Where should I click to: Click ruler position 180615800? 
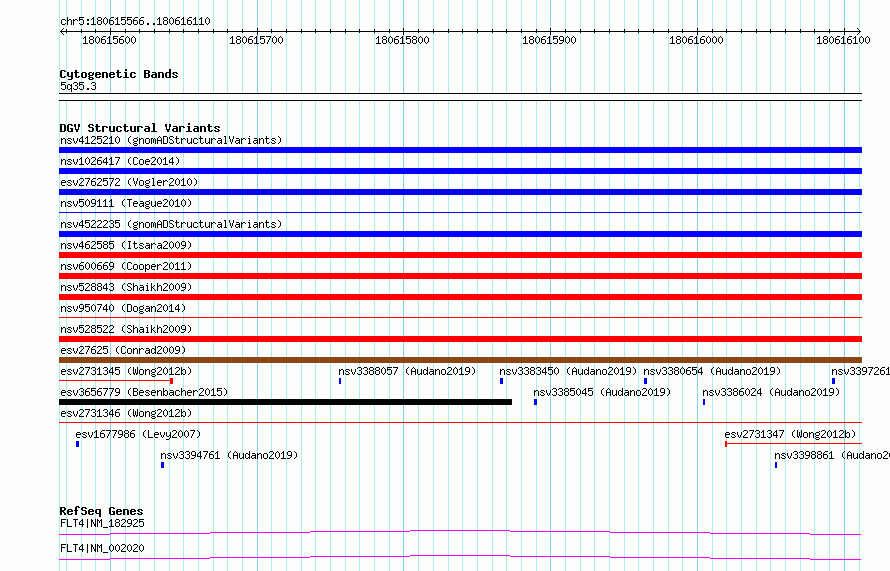click(x=402, y=40)
